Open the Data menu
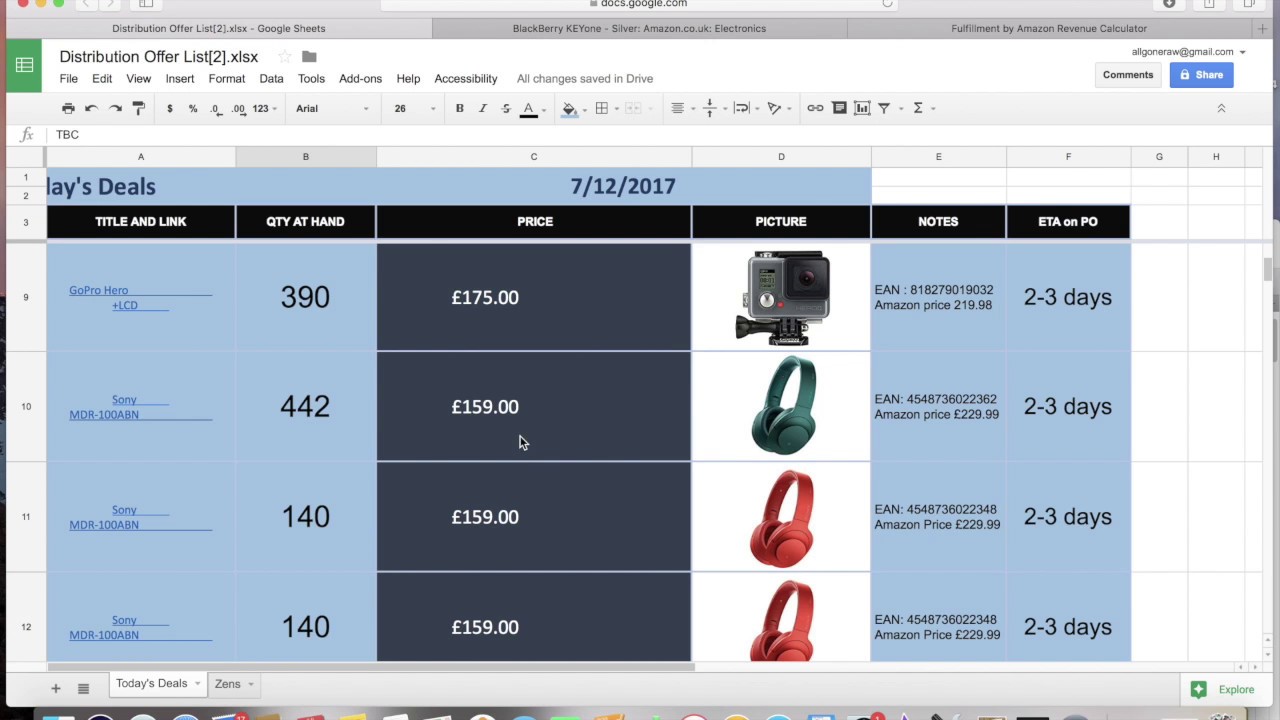The width and height of the screenshot is (1280, 720). coord(271,79)
